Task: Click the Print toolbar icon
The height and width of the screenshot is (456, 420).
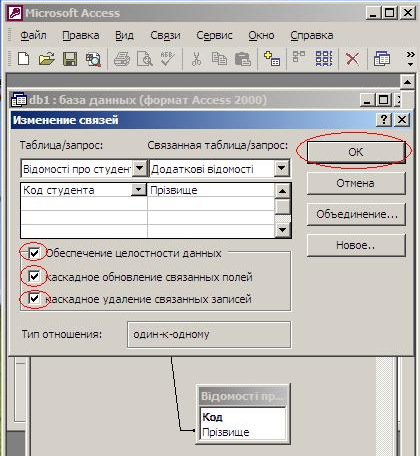Action: coord(122,59)
